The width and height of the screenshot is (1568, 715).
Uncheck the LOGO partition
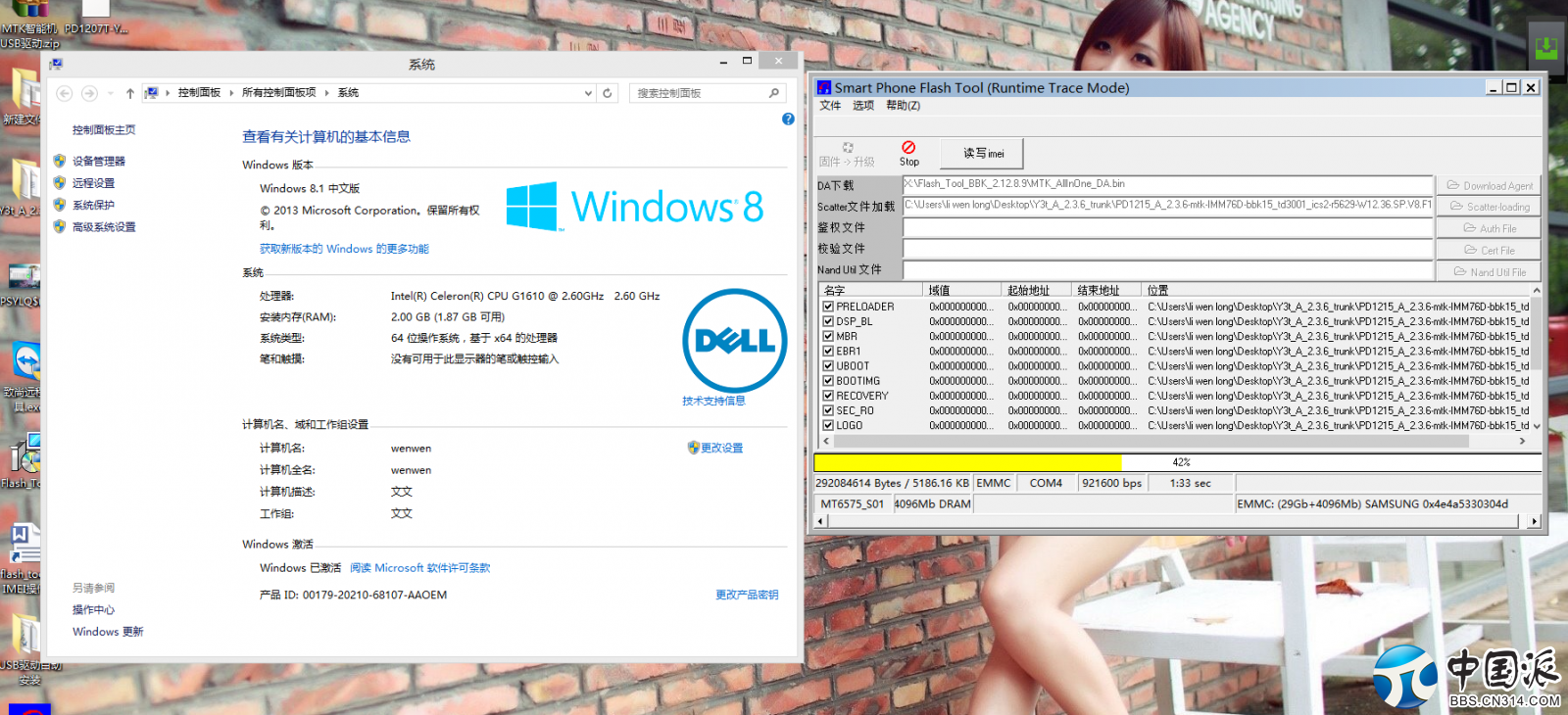coord(828,425)
